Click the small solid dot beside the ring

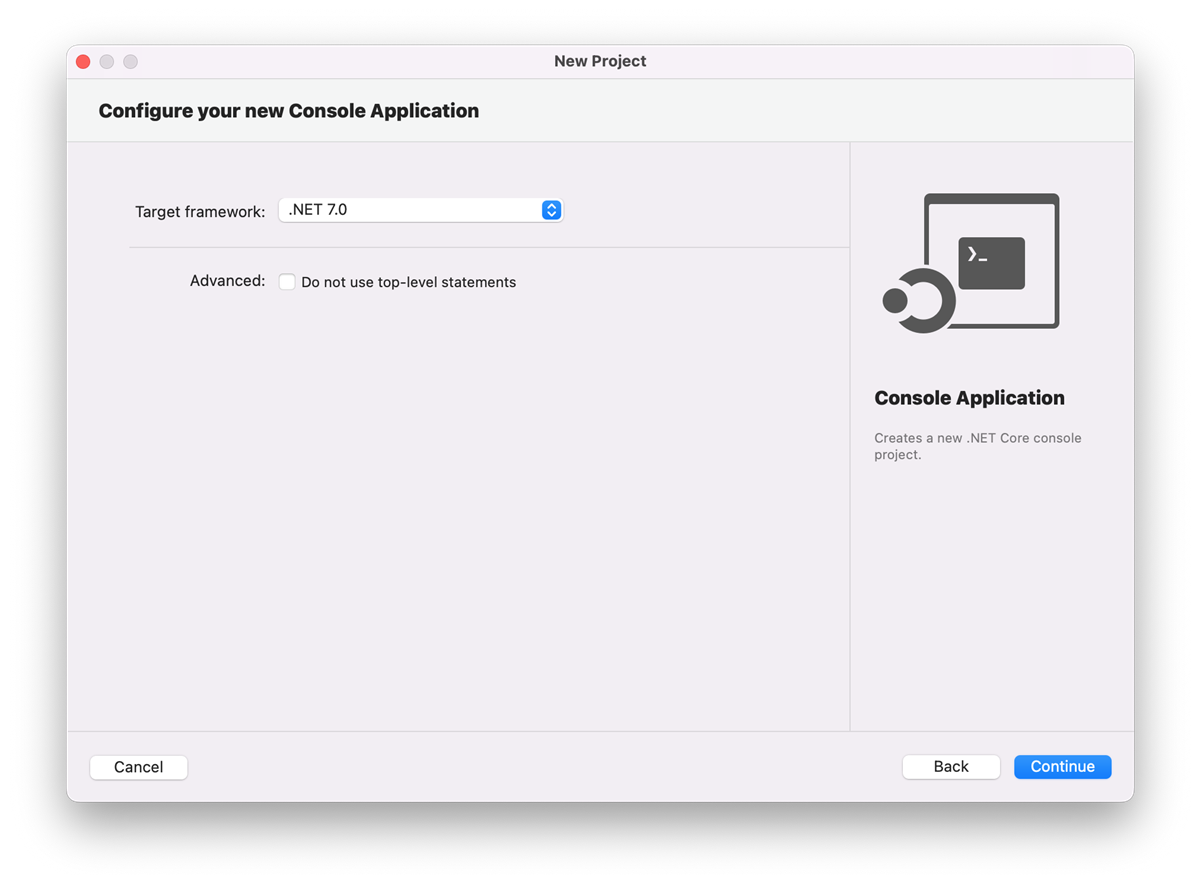tap(895, 300)
